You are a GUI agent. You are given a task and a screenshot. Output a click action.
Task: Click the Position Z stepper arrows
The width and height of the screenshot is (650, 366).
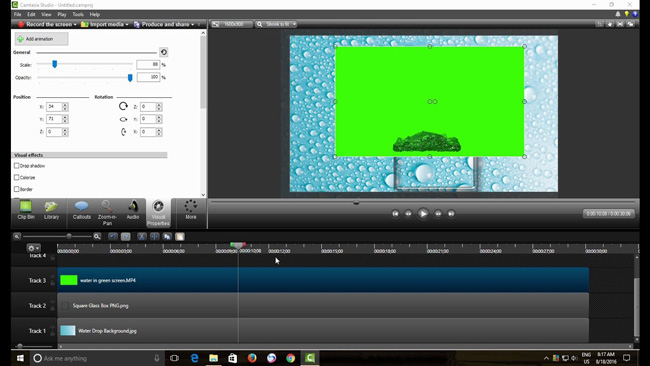pos(65,132)
